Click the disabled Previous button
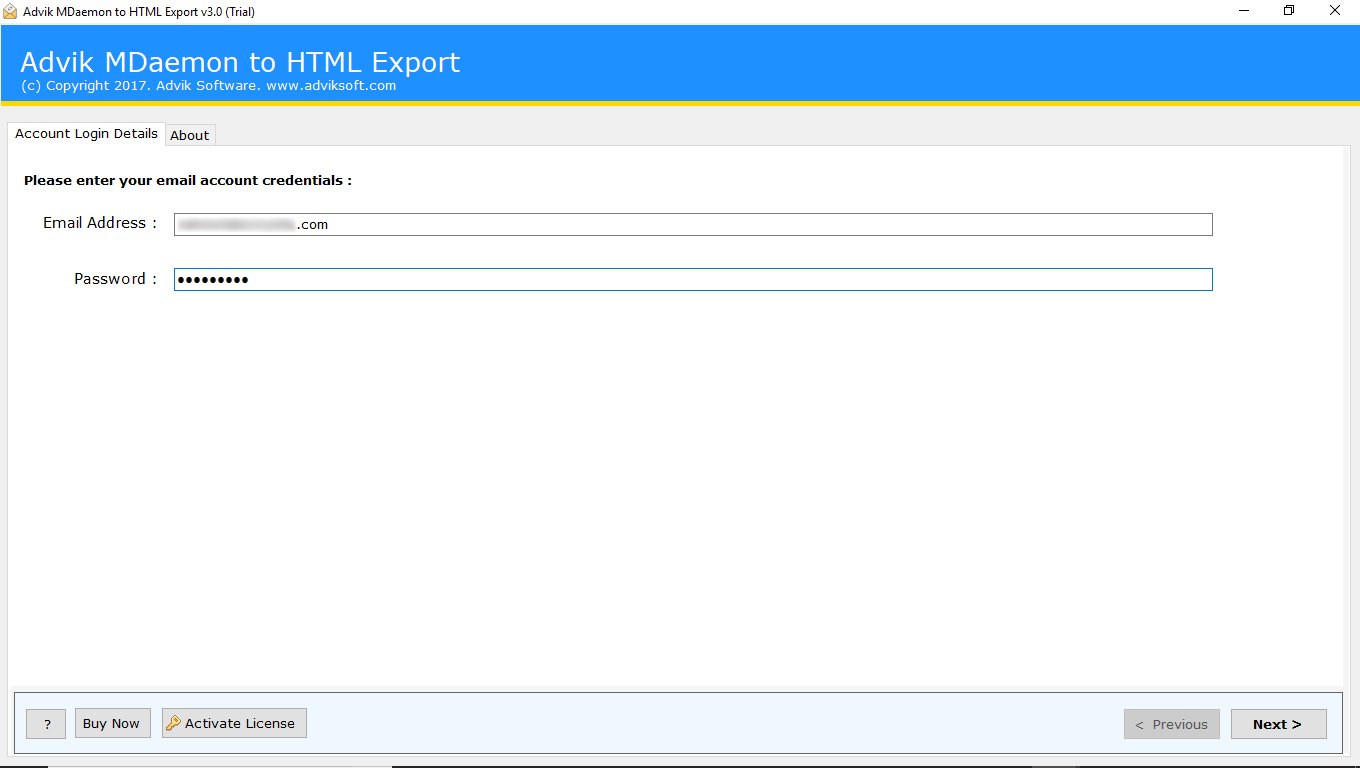This screenshot has height=768, width=1360. (1171, 724)
